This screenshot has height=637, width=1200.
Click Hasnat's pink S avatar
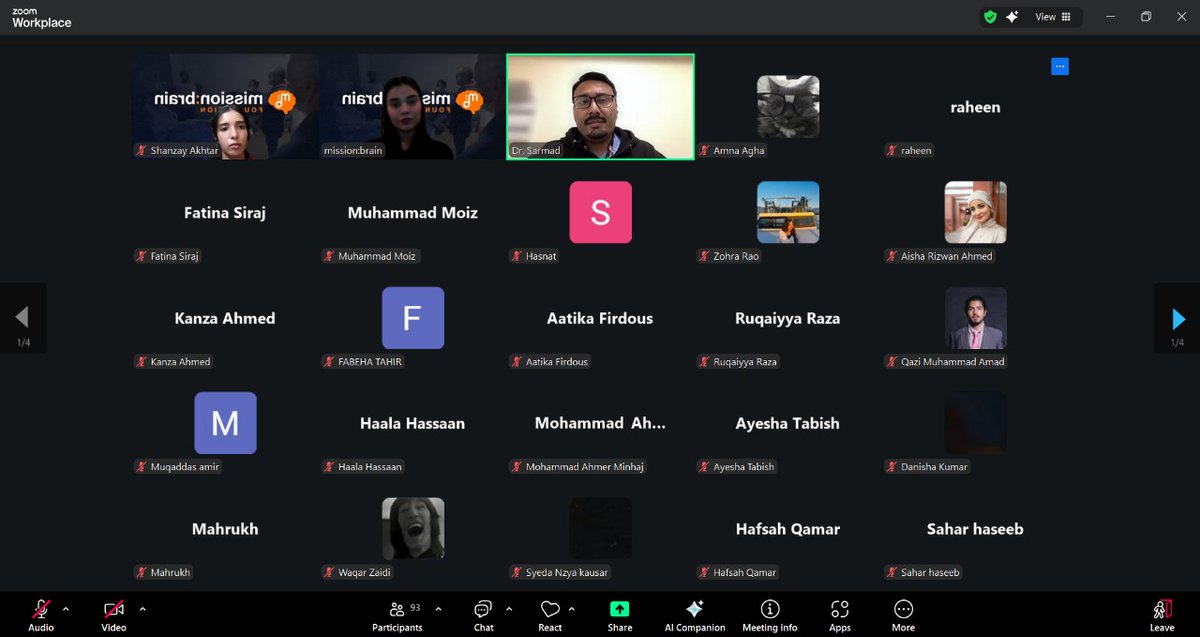click(600, 212)
